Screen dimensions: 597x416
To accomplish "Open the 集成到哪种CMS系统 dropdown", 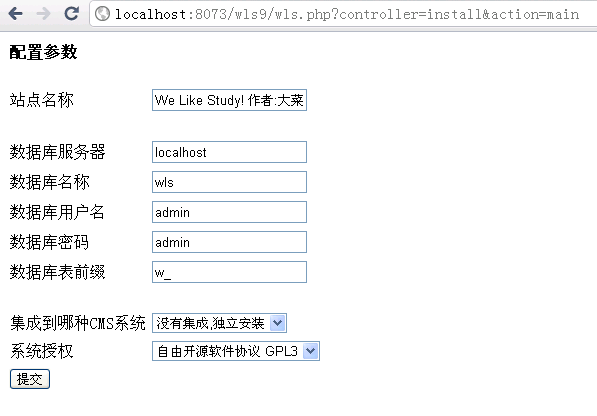I will pos(219,323).
